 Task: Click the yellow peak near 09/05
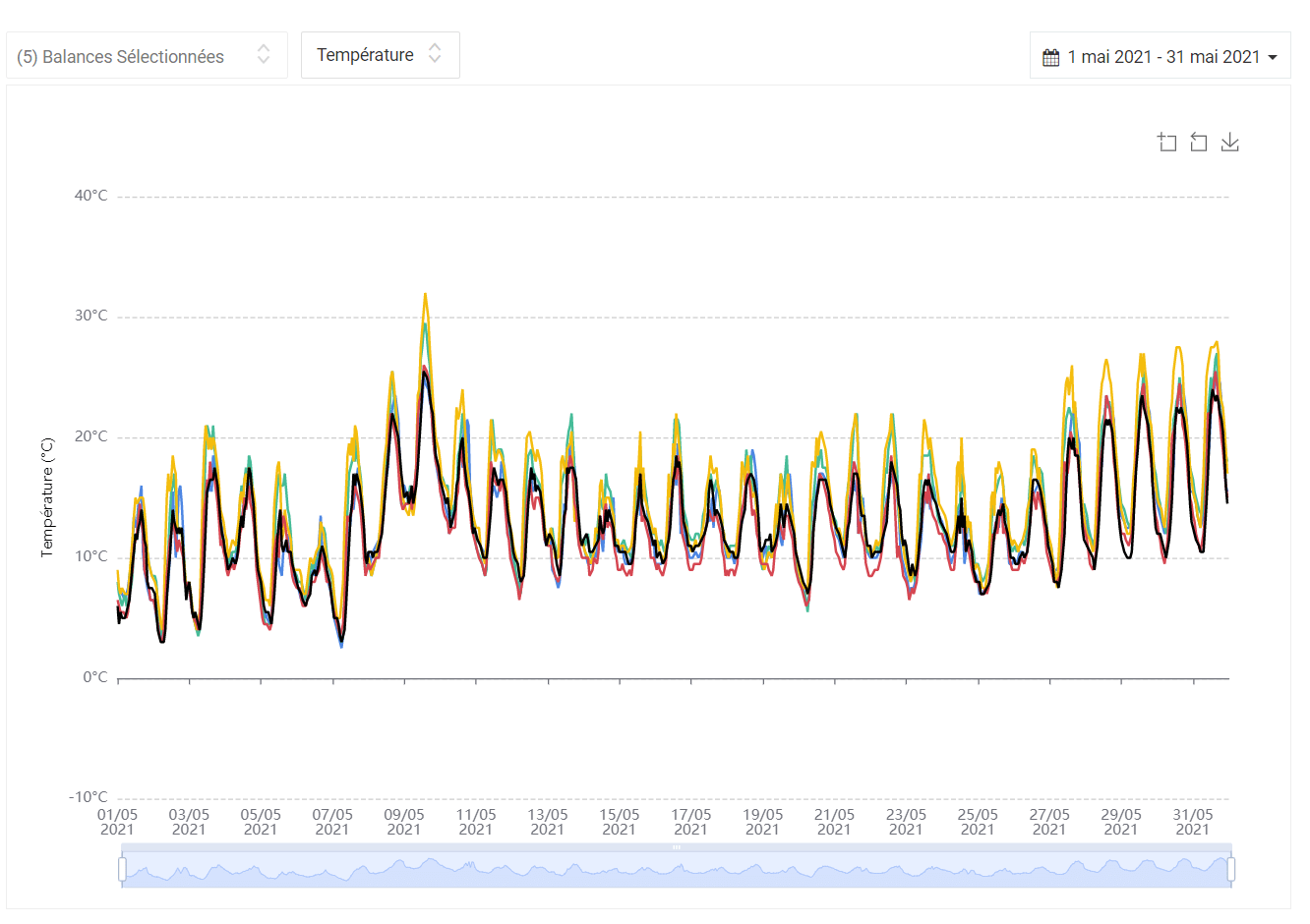[x=425, y=294]
